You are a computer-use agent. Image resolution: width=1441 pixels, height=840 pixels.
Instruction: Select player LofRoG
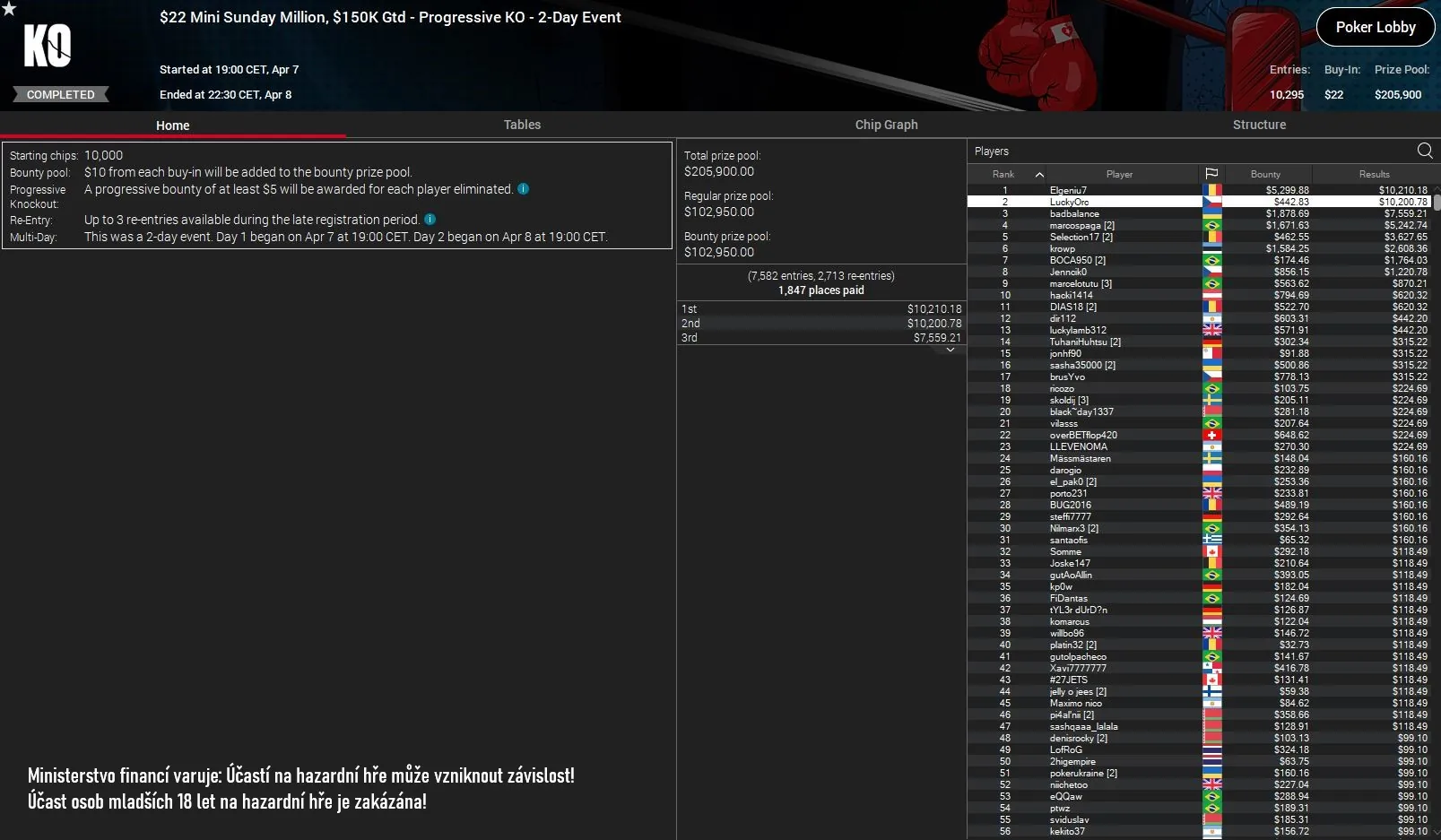click(x=1200, y=749)
